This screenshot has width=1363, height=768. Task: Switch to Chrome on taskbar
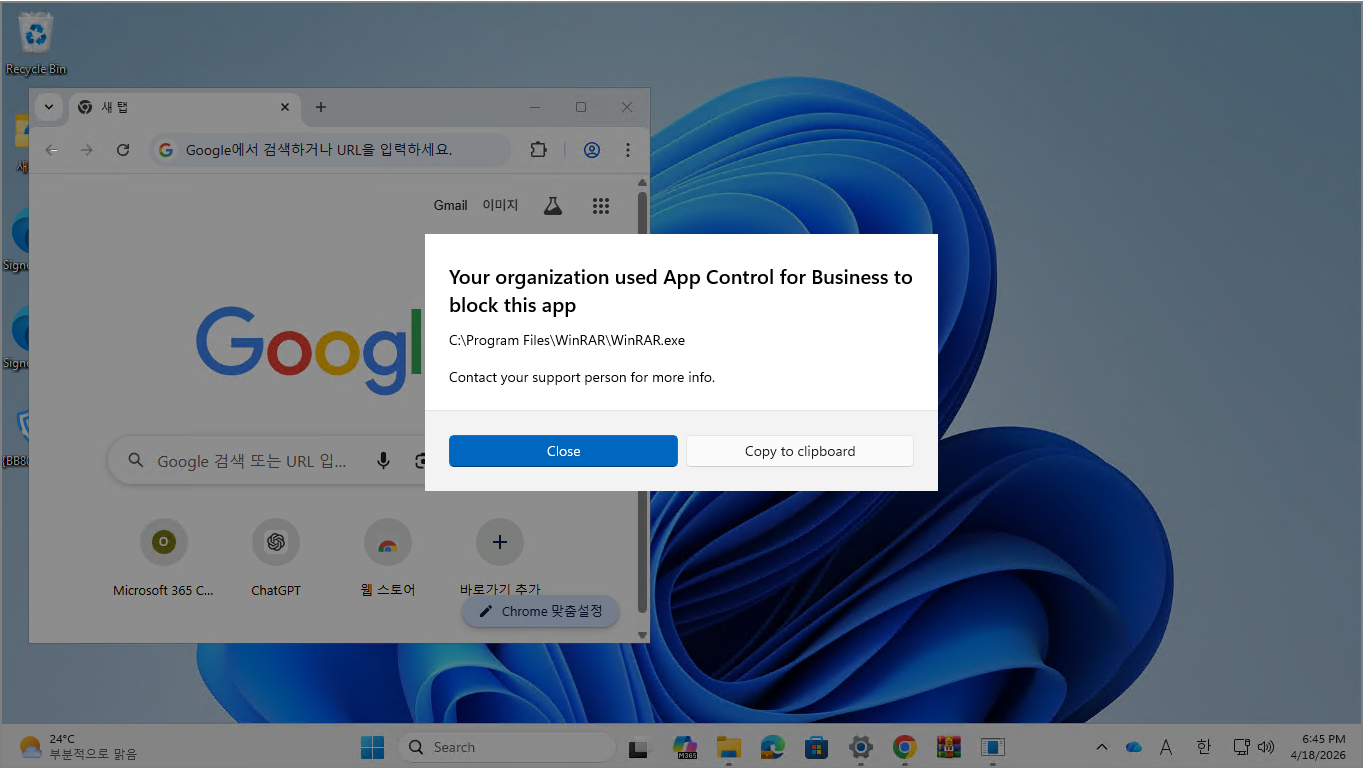point(905,747)
